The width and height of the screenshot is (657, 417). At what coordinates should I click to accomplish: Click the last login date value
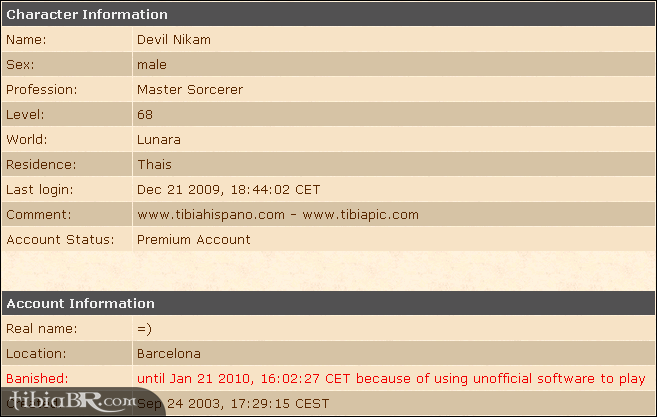point(228,190)
